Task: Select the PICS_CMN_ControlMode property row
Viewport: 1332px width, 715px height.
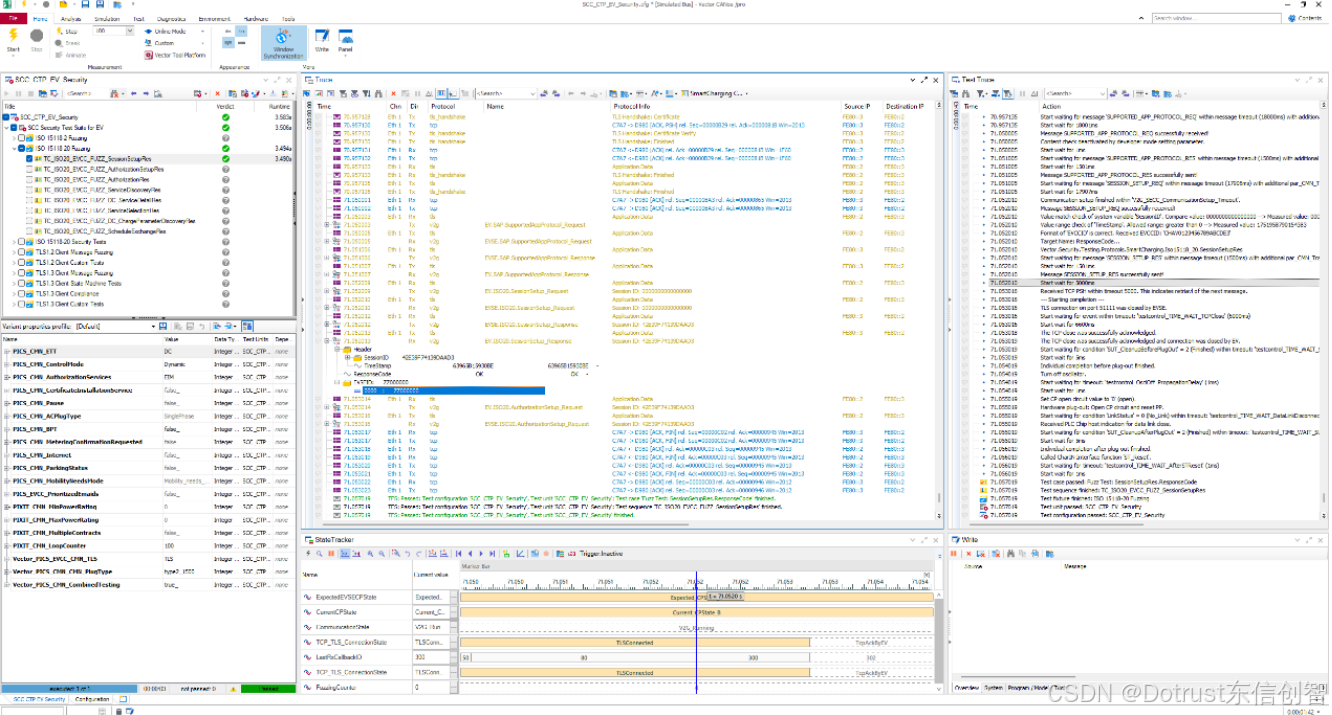Action: [148, 364]
